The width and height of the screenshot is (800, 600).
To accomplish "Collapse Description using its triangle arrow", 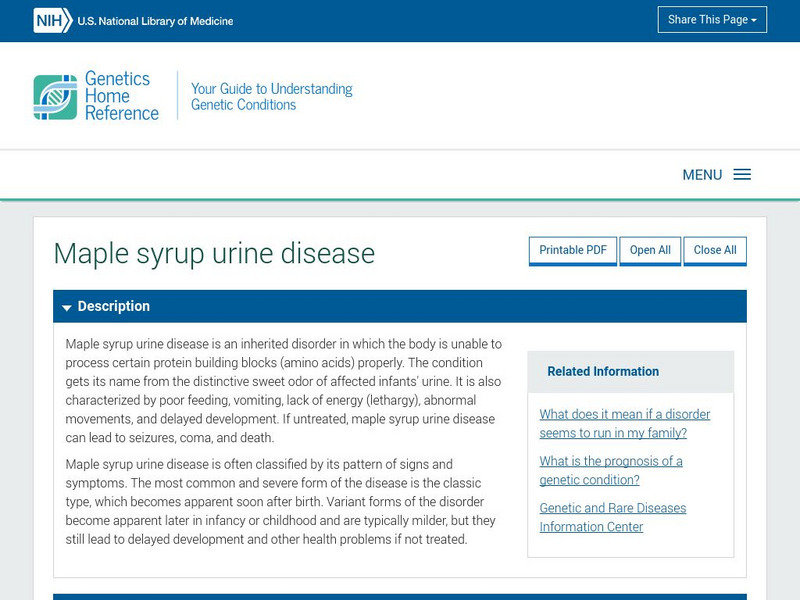I will [x=66, y=307].
